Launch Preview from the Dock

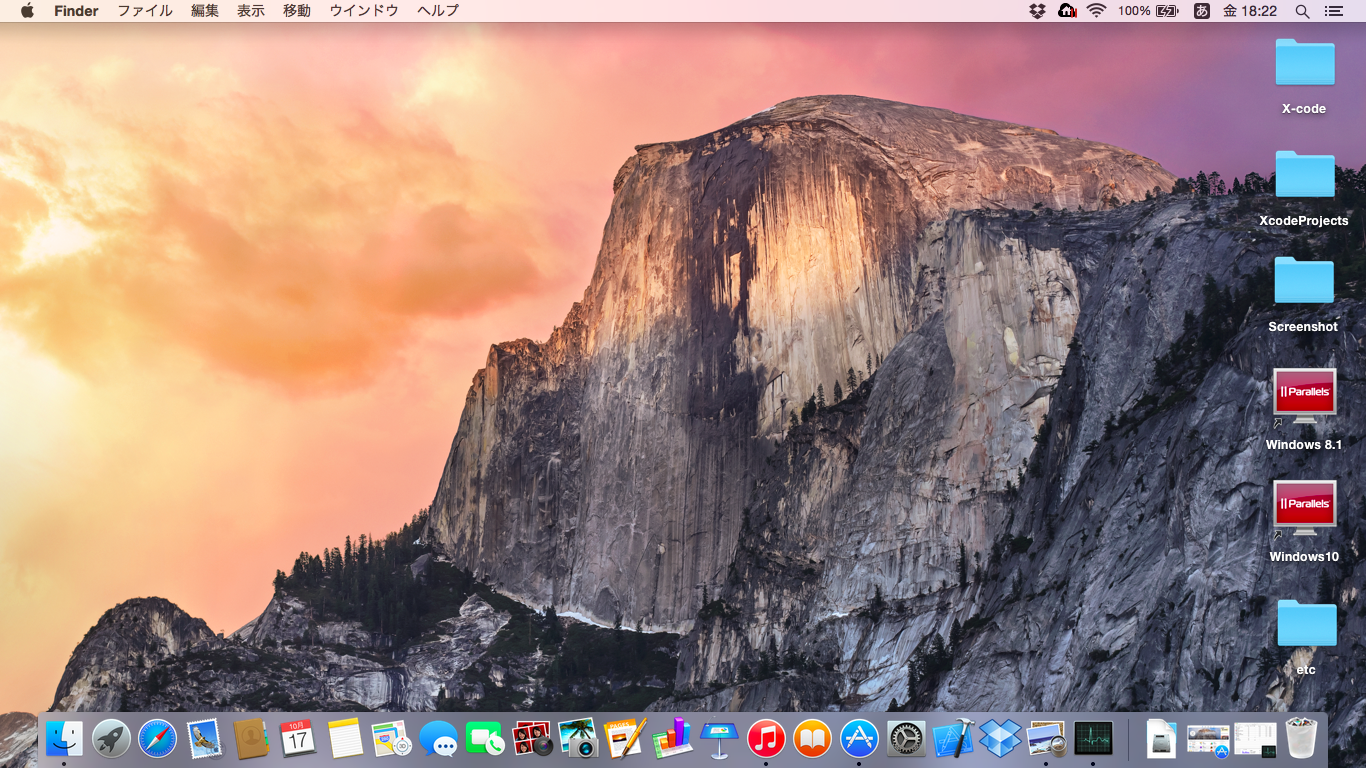[1046, 739]
